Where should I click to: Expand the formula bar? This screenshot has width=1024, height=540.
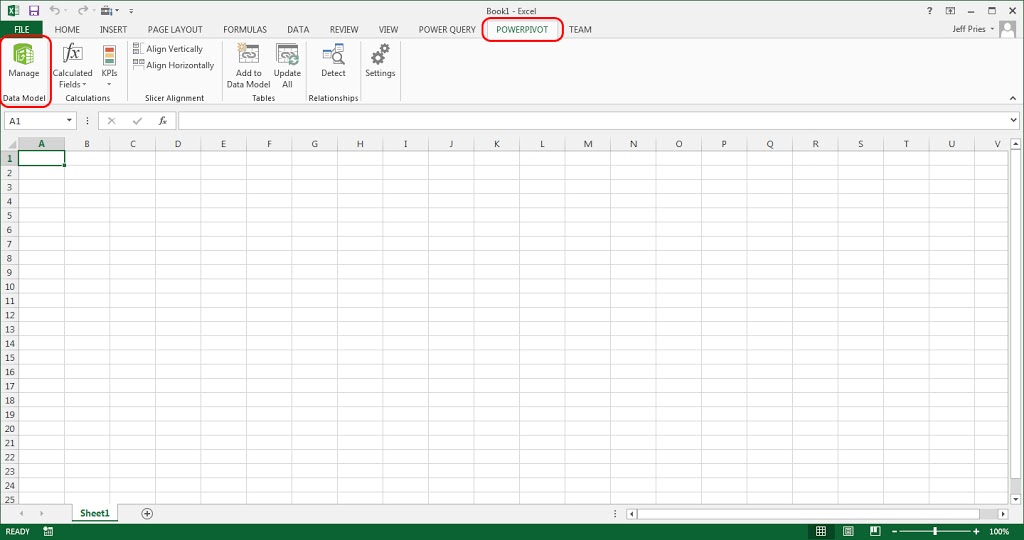[x=1014, y=121]
